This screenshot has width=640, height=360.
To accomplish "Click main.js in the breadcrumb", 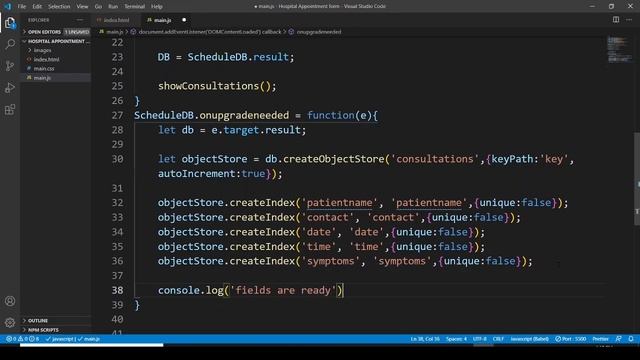I will pyautogui.click(x=115, y=32).
